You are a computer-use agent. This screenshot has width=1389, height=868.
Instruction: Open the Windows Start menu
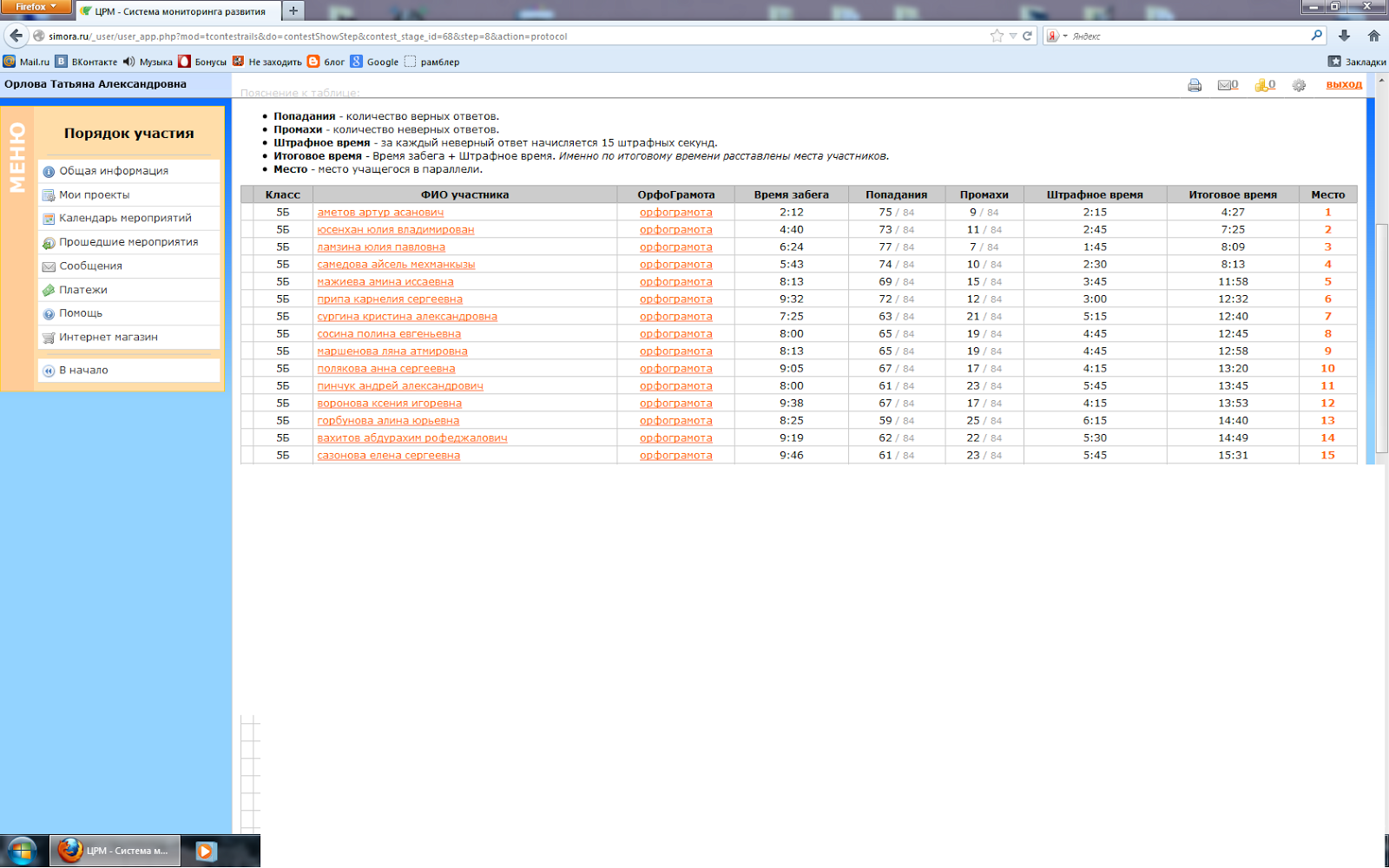(x=22, y=851)
